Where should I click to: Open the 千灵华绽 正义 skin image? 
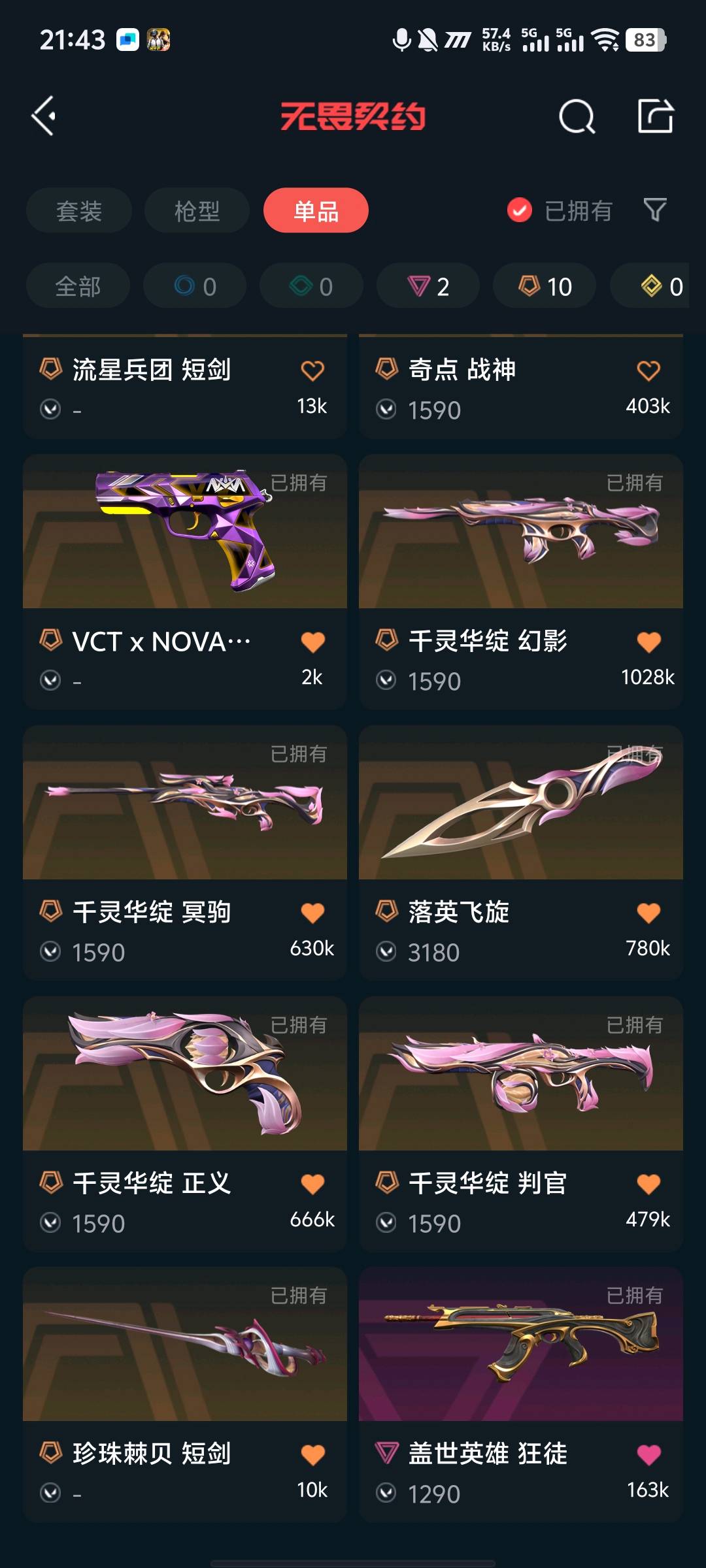point(185,1073)
